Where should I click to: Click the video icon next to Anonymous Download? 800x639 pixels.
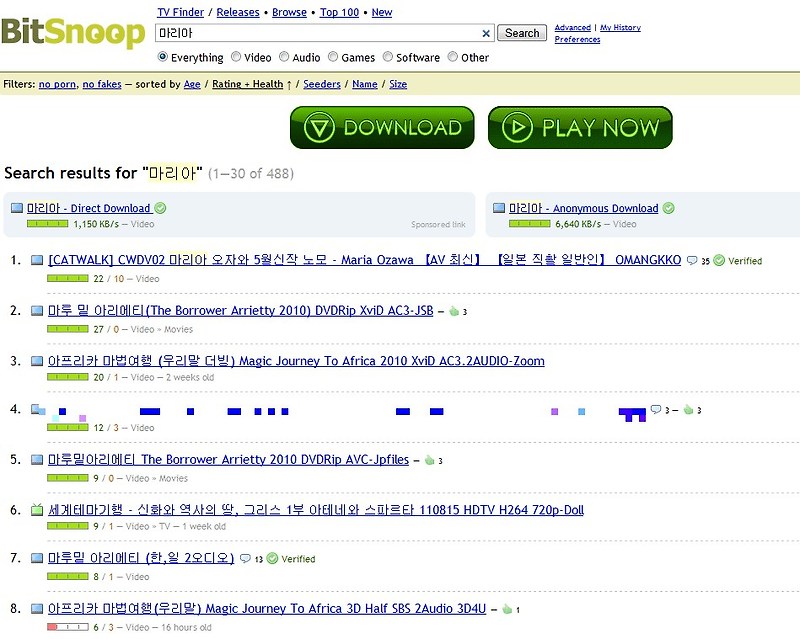[499, 208]
